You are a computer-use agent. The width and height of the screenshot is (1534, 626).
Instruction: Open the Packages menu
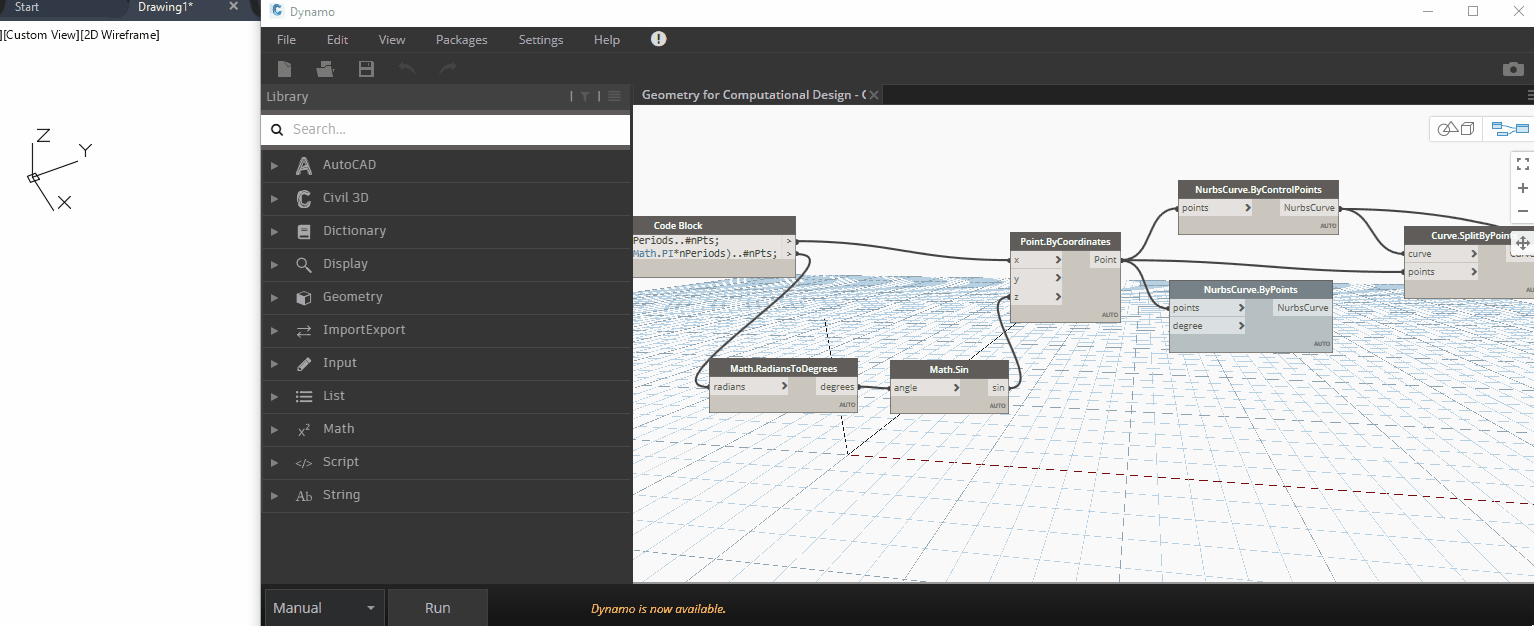[462, 40]
